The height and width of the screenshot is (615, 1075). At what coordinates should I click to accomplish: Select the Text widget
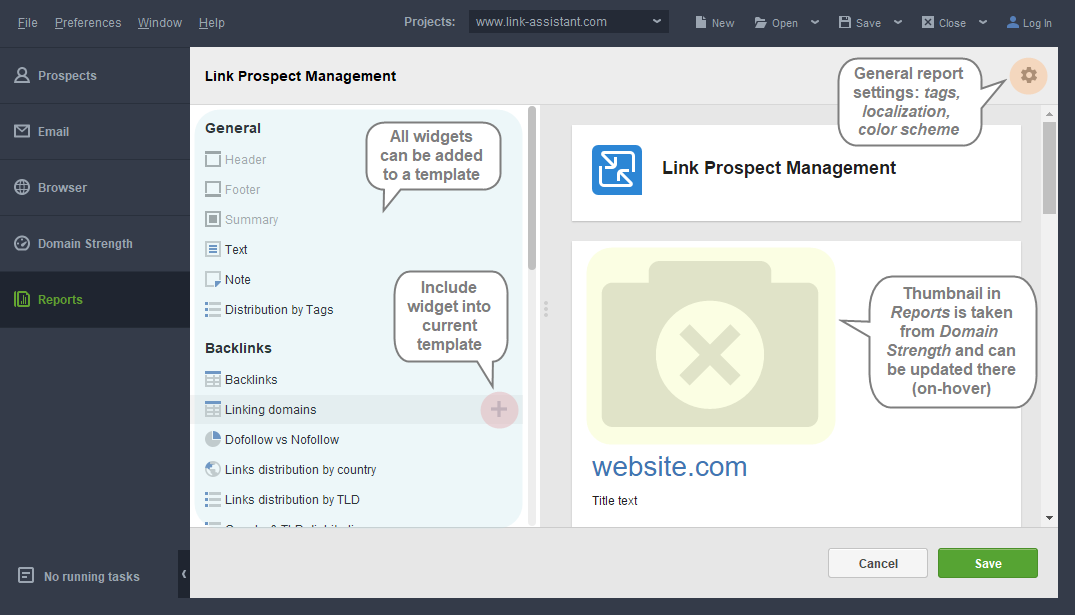(x=226, y=250)
